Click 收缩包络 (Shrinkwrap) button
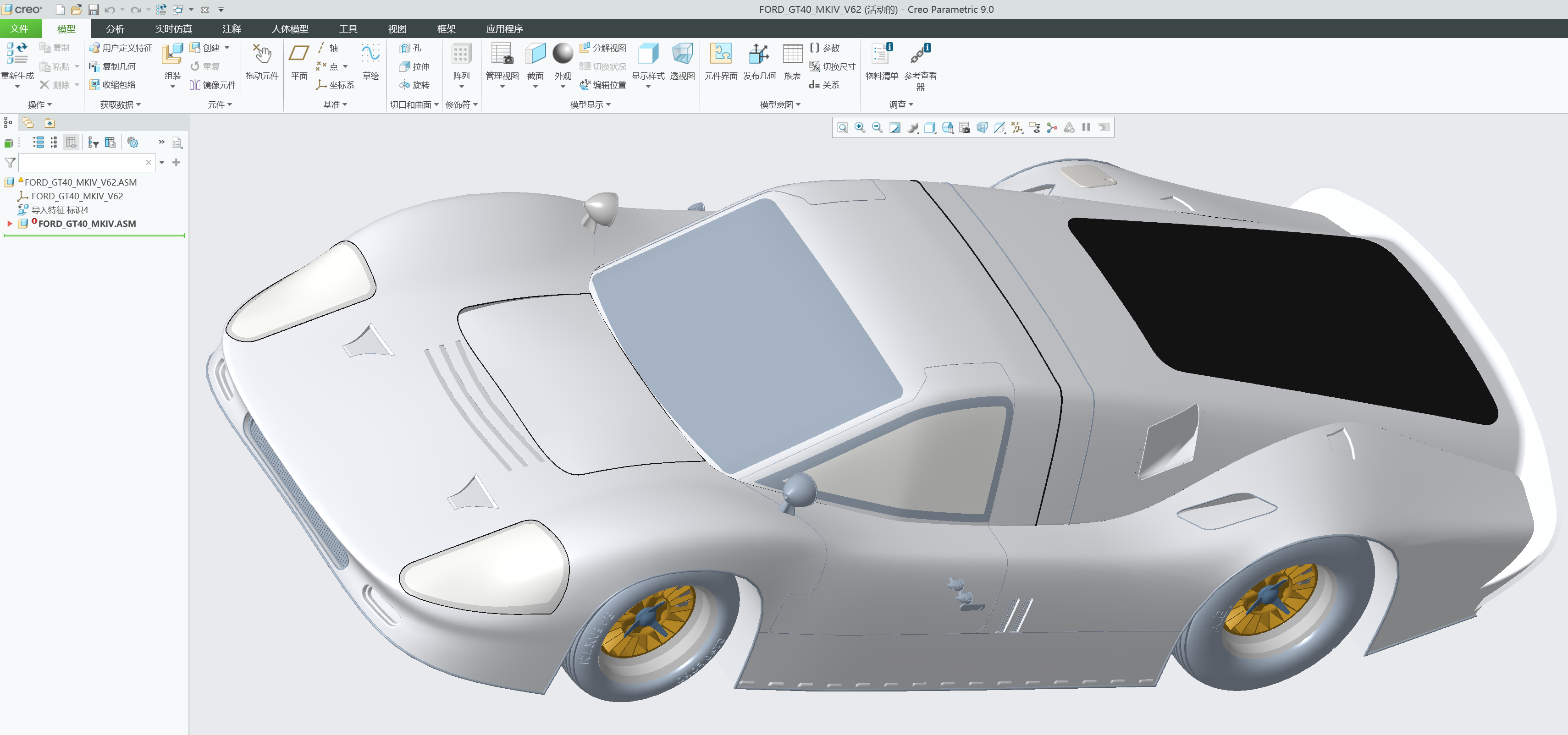This screenshot has width=1568, height=735. click(x=113, y=85)
